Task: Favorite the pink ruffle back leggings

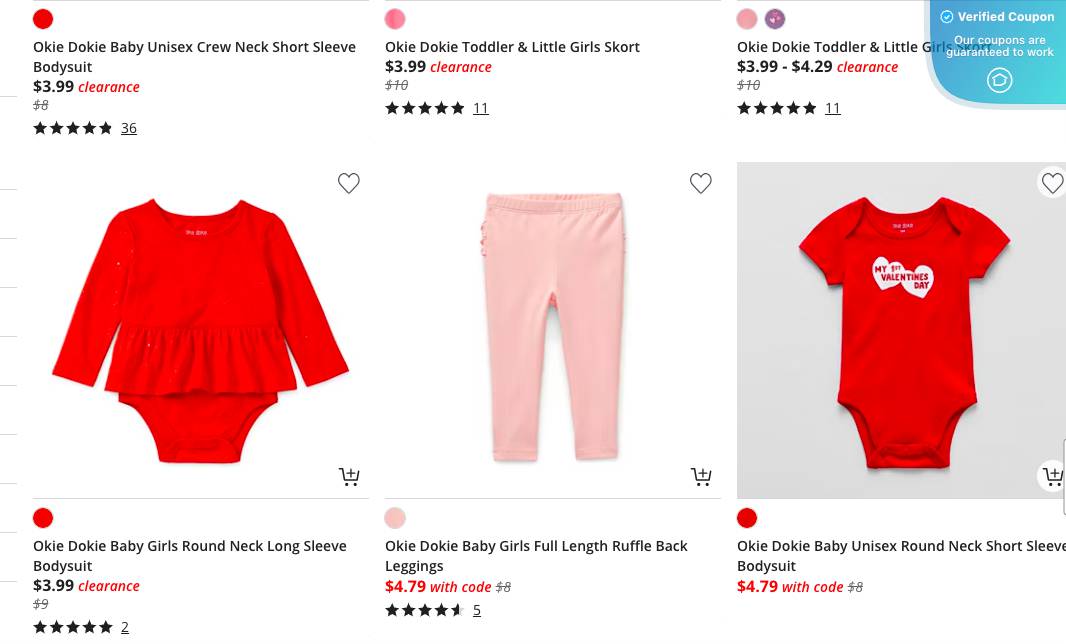Action: point(701,184)
